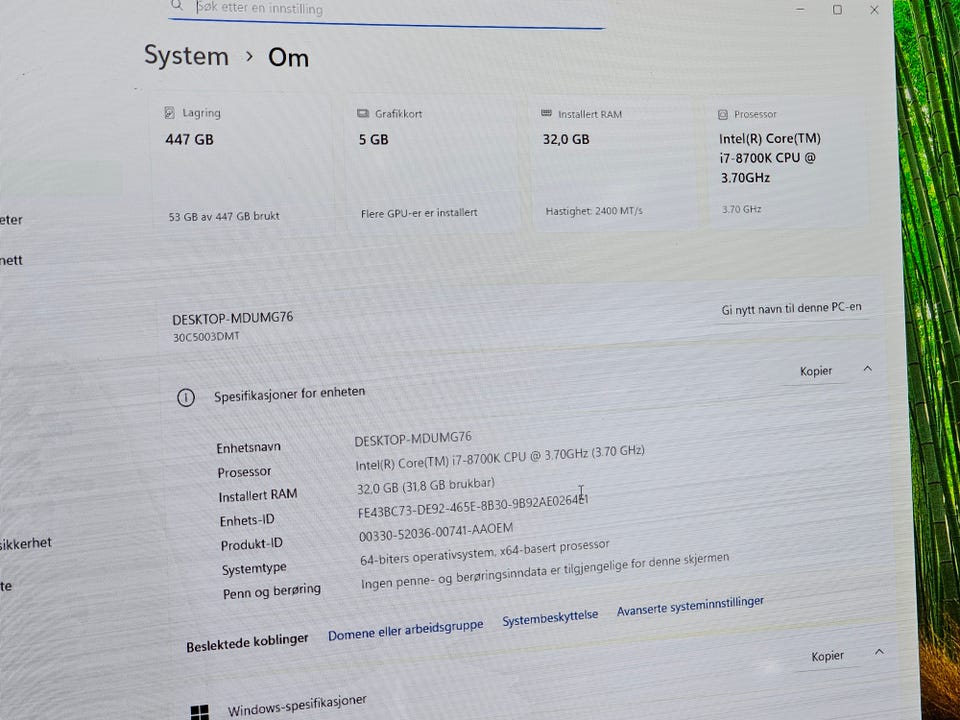Select model text 30C5003DMT
960x720 pixels.
coord(206,337)
